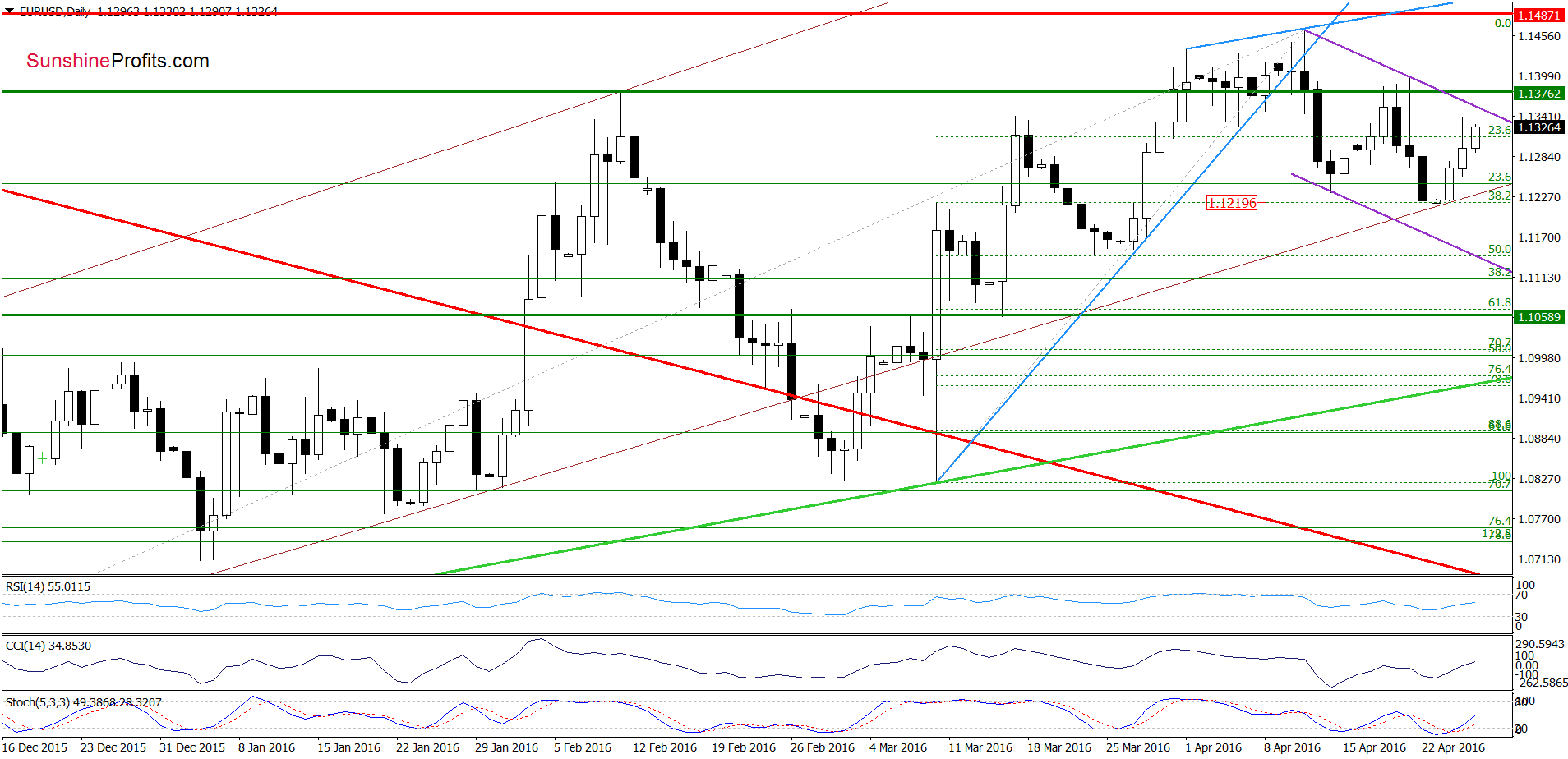Click the 61.8 Fibonacci retracement label
This screenshot has height=759, width=1568.
click(1499, 303)
